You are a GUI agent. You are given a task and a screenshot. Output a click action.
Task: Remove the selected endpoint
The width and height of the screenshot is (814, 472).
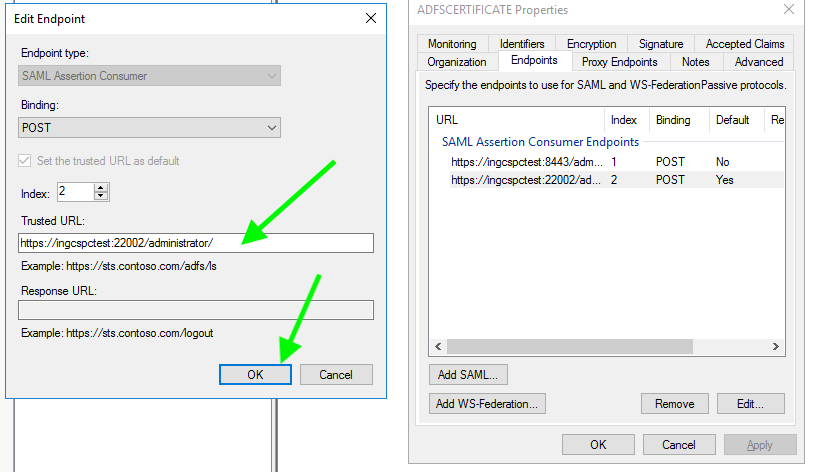[674, 404]
